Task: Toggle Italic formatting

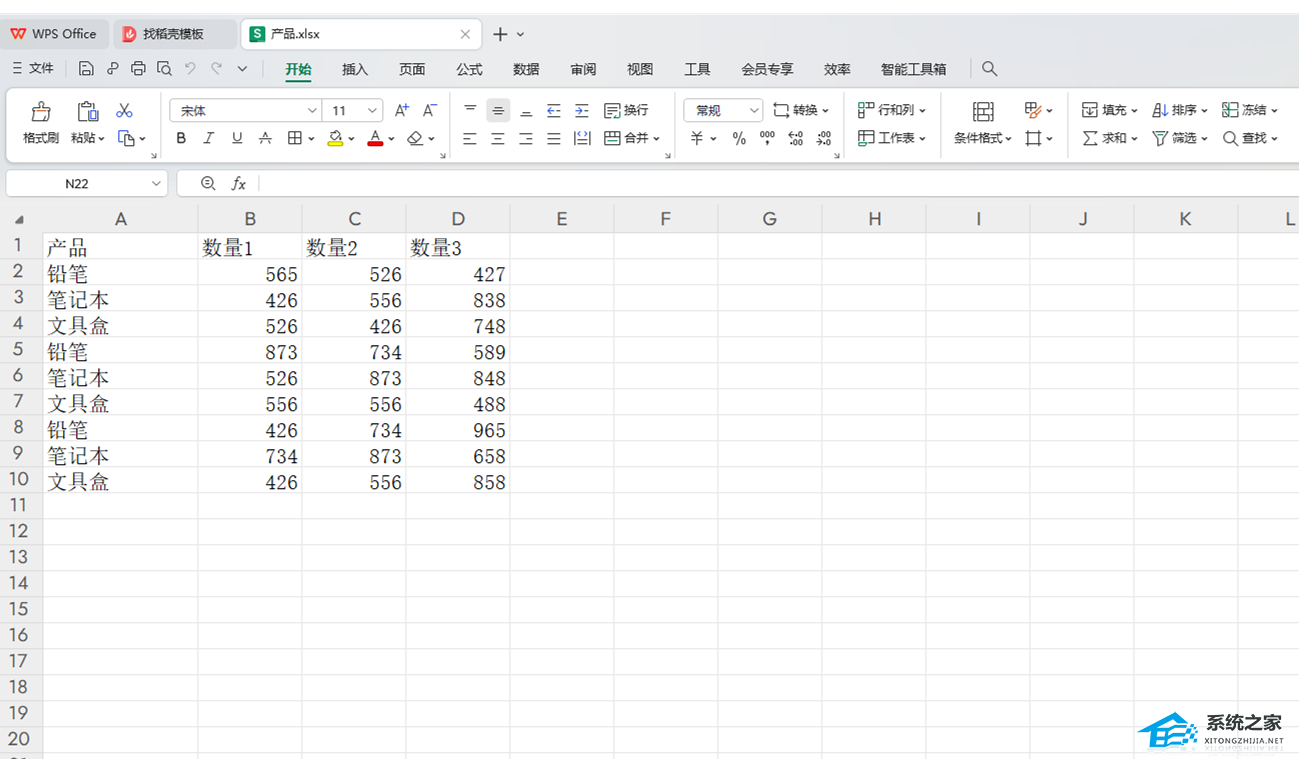Action: tap(209, 138)
